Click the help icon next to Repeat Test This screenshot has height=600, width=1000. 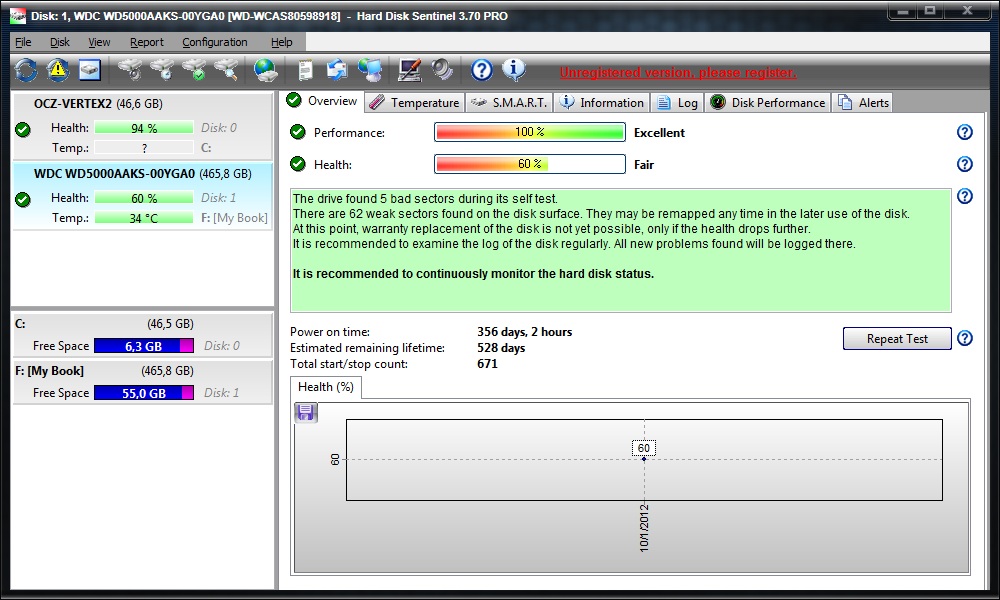pos(965,338)
